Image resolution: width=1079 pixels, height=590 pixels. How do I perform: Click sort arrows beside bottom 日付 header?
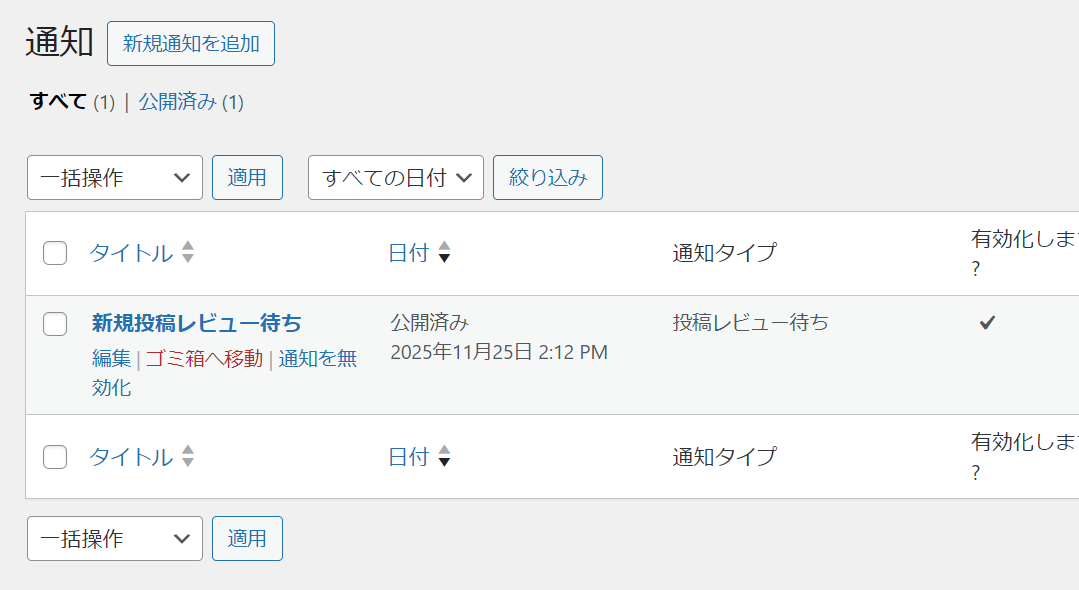445,457
